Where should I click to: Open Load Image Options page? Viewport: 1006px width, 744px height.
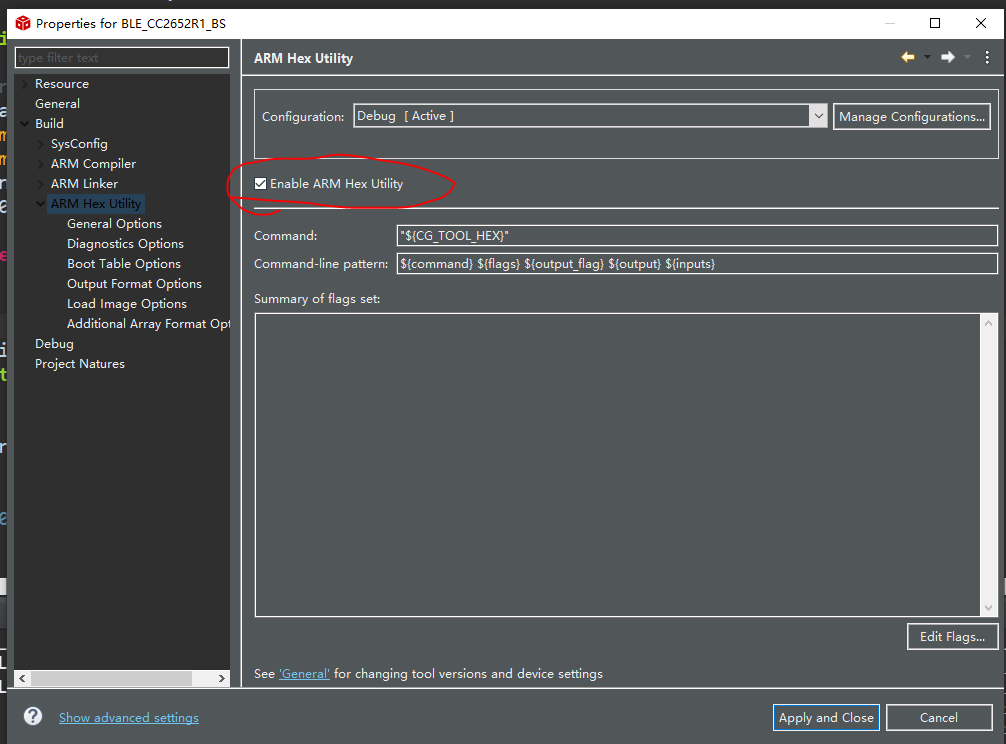[x=127, y=304]
